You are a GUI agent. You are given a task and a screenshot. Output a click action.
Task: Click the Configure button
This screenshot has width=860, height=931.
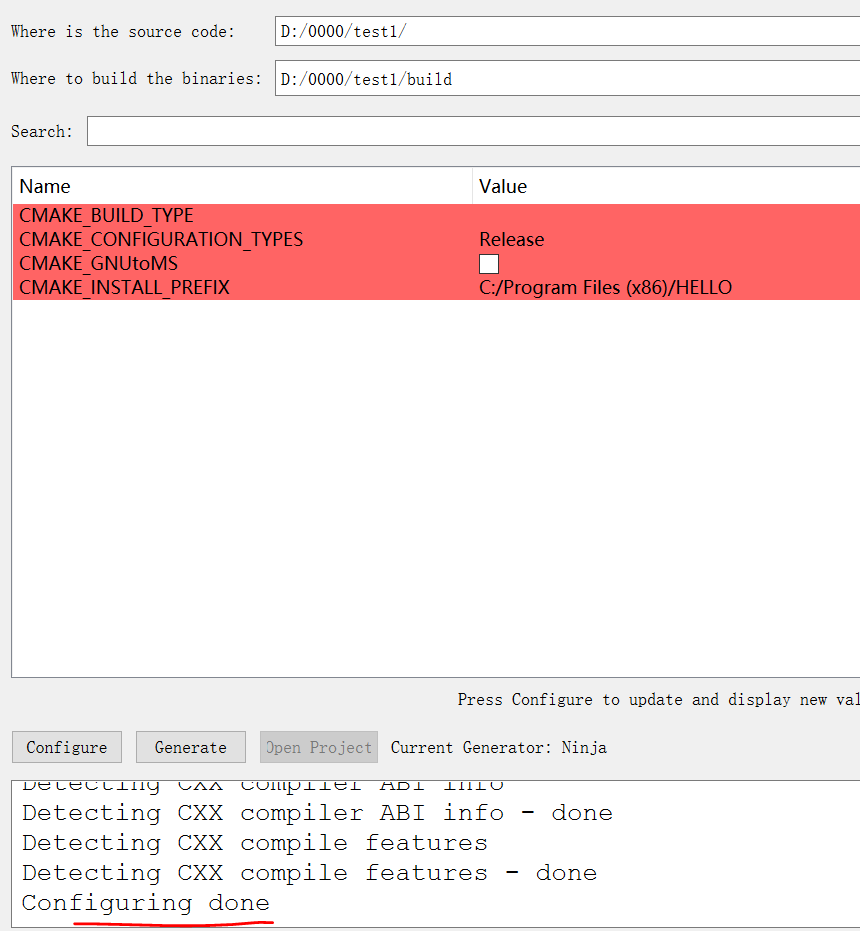pyautogui.click(x=66, y=747)
